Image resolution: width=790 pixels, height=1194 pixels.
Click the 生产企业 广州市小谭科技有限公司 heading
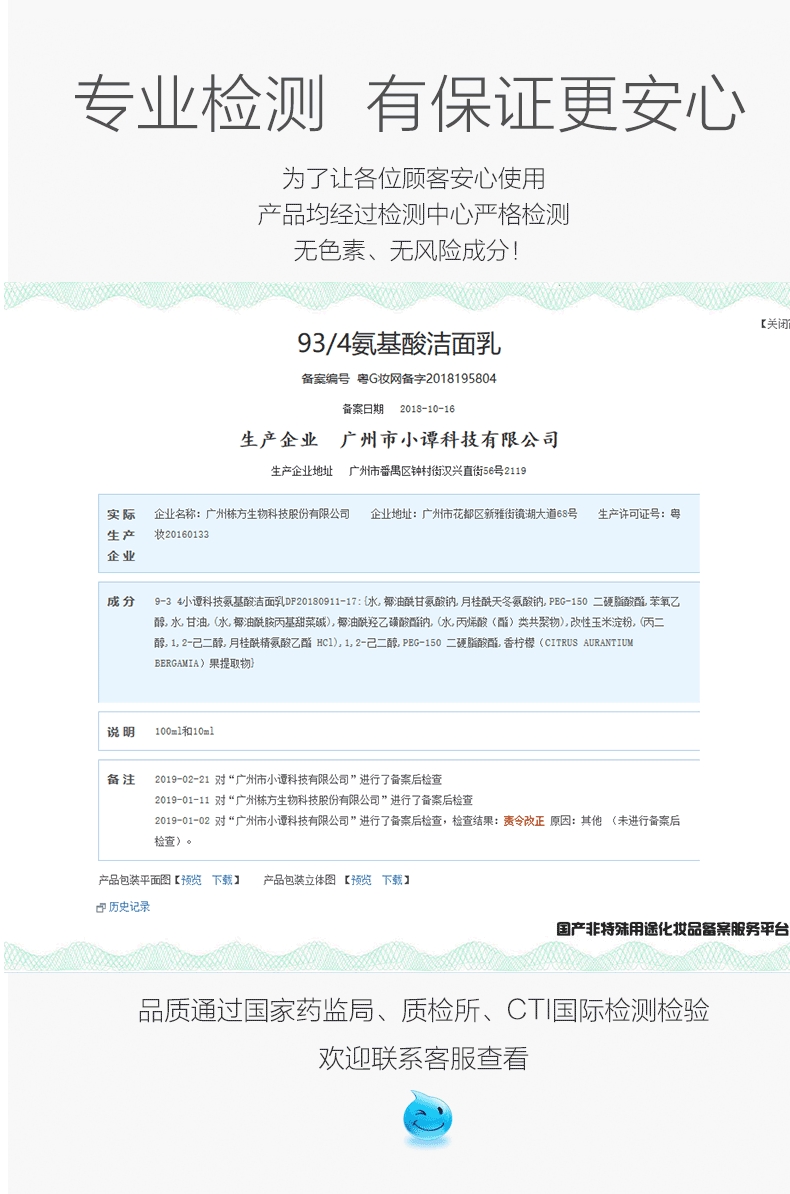(x=399, y=440)
